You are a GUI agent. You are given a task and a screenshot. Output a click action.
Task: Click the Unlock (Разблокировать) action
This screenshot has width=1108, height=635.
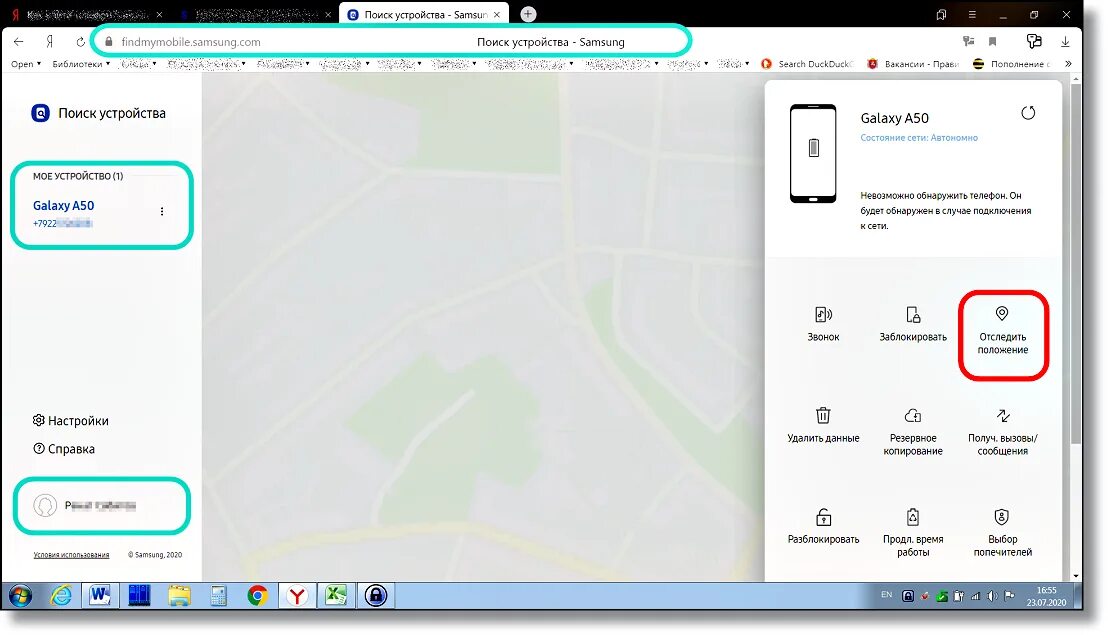click(823, 527)
